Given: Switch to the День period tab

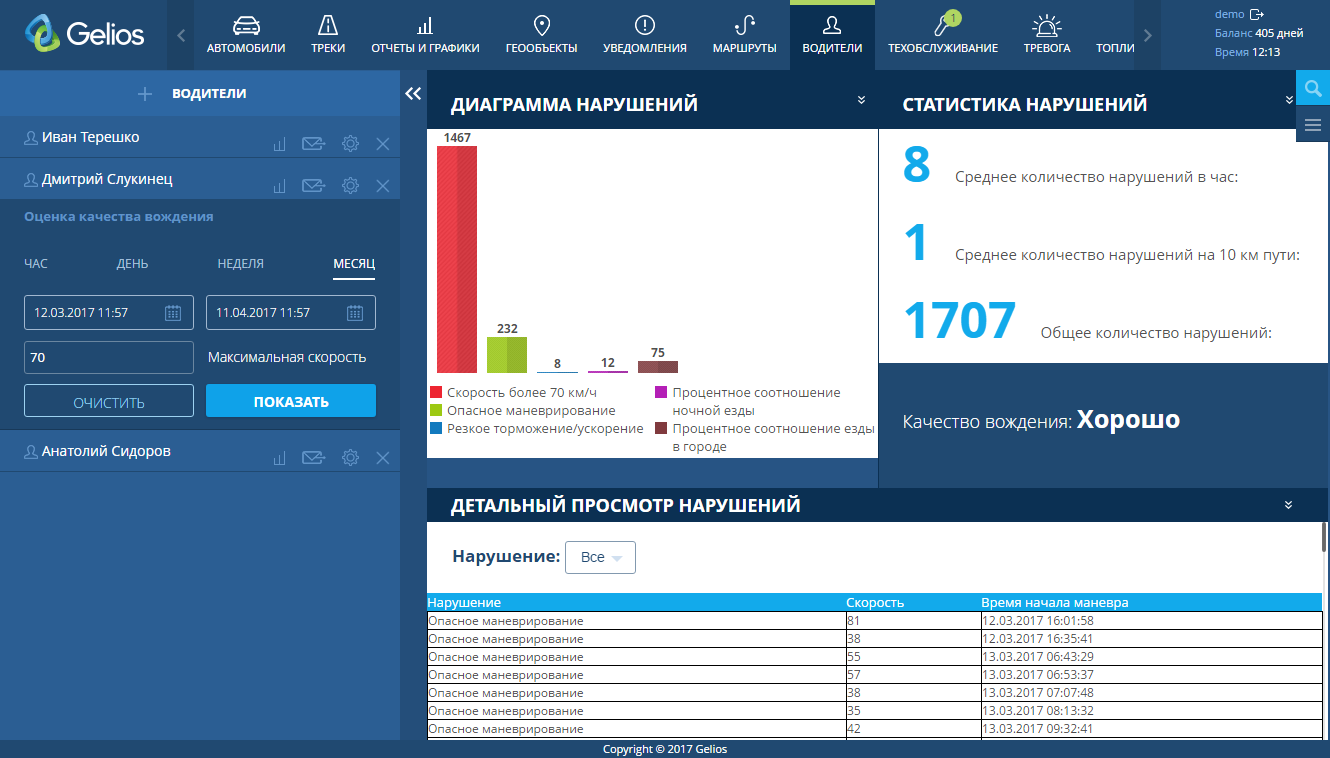Looking at the screenshot, I should (132, 264).
